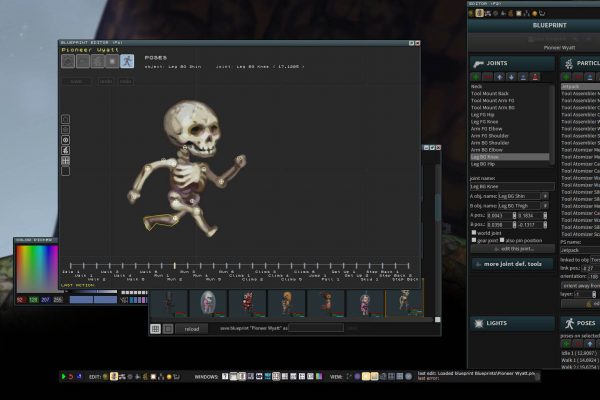600x400 pixels.
Task: Select the Poses mode running-figure icon
Action: pos(127,61)
